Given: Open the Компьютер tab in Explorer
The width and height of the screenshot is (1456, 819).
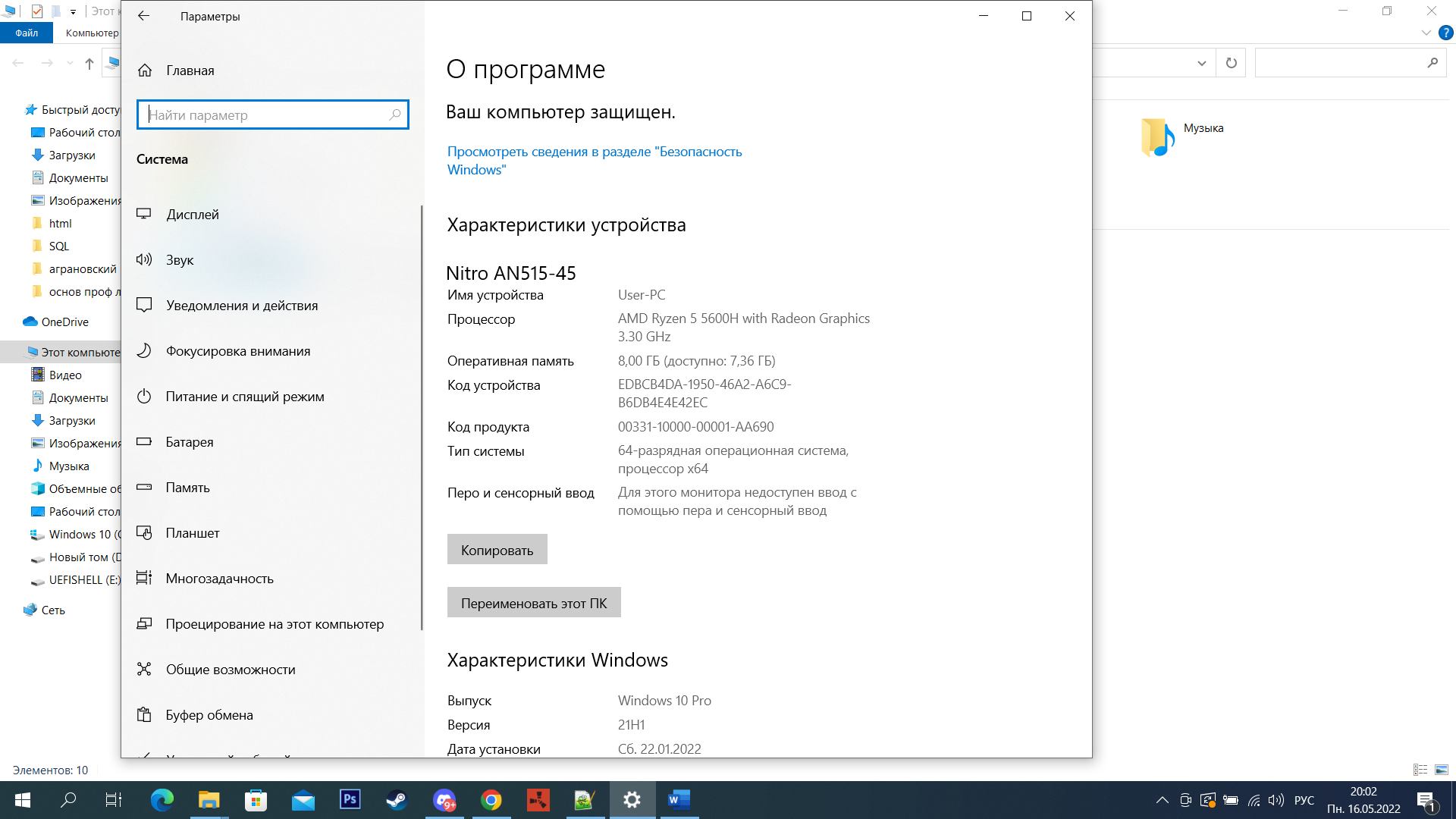Looking at the screenshot, I should [x=92, y=33].
